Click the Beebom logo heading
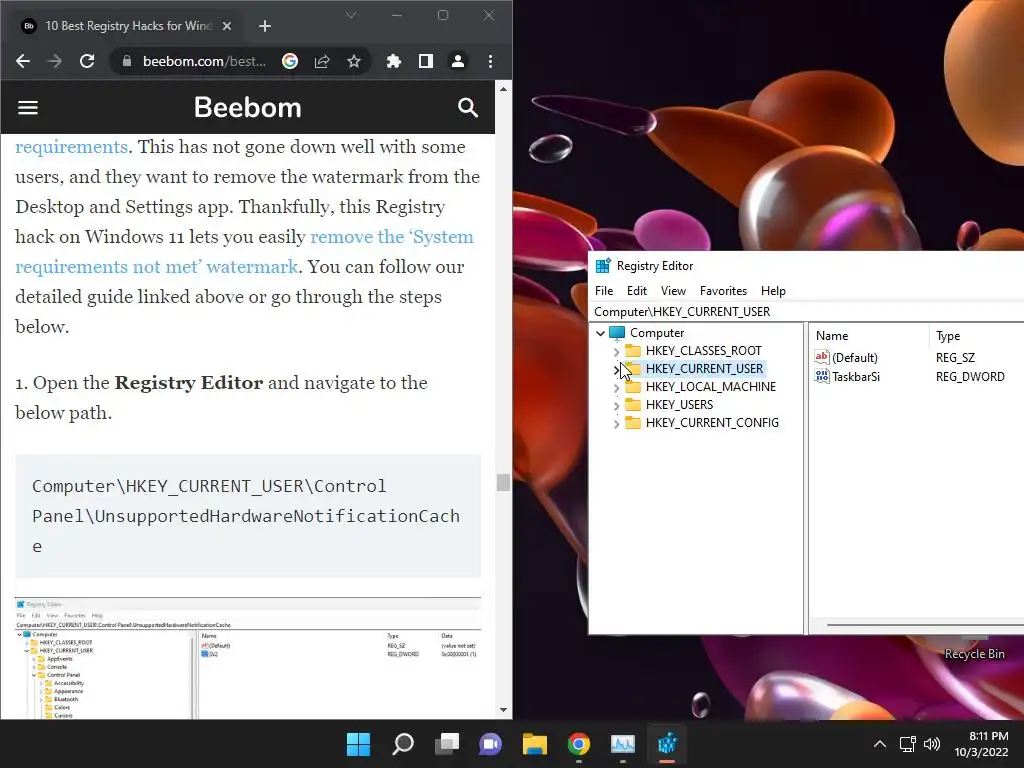 (x=248, y=108)
